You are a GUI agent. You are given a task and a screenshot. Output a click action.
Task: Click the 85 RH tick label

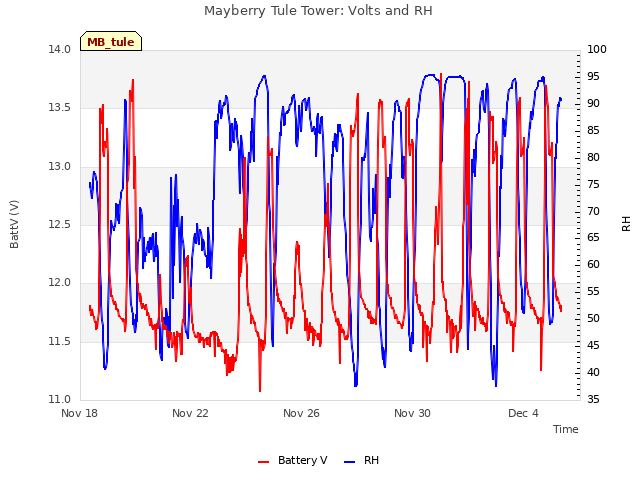point(593,130)
